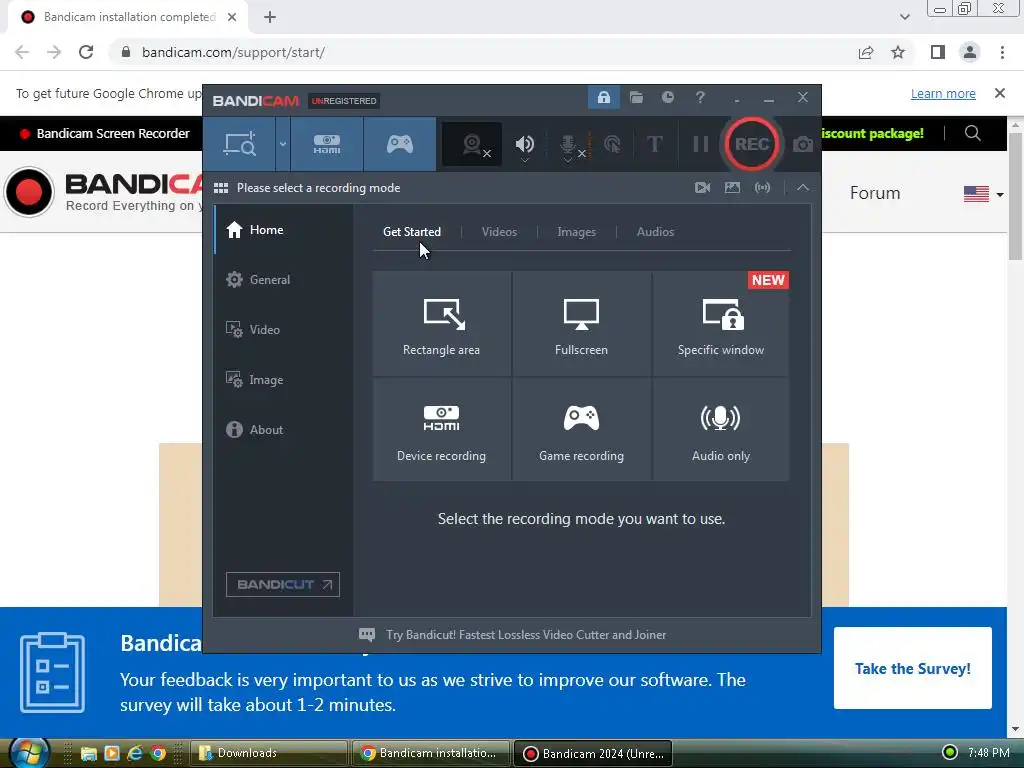
Task: Collapse the Bandicam panel with the chevron
Action: (x=803, y=188)
